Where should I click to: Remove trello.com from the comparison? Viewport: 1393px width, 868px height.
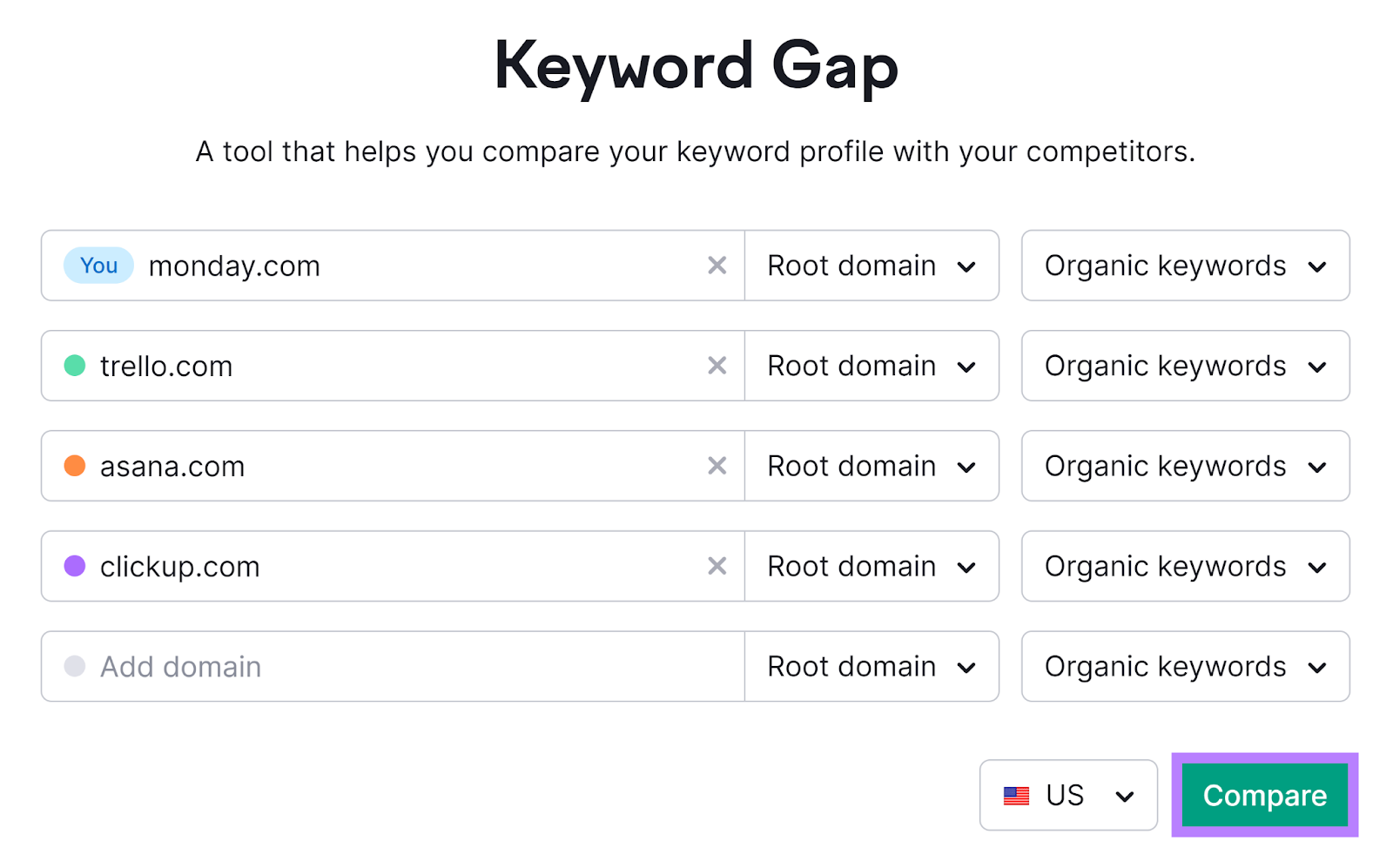pyautogui.click(x=717, y=366)
